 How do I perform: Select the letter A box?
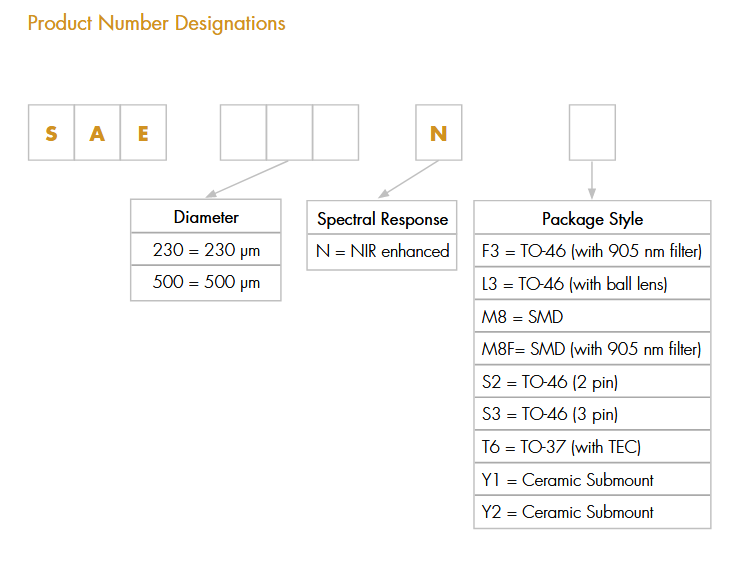97,134
